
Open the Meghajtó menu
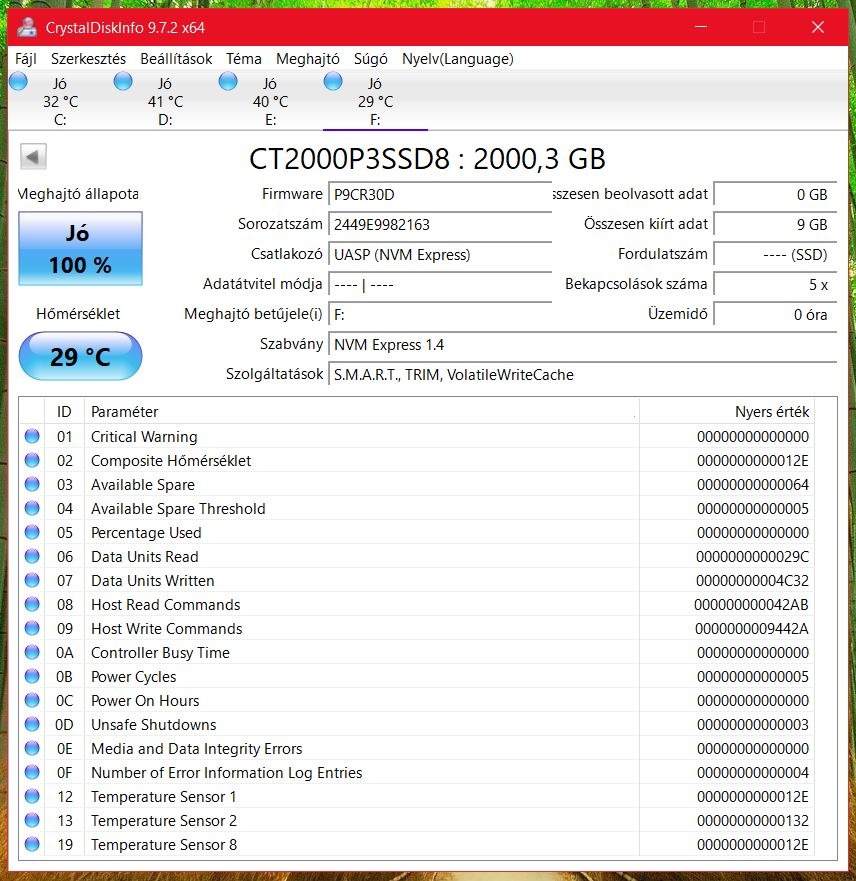click(308, 59)
